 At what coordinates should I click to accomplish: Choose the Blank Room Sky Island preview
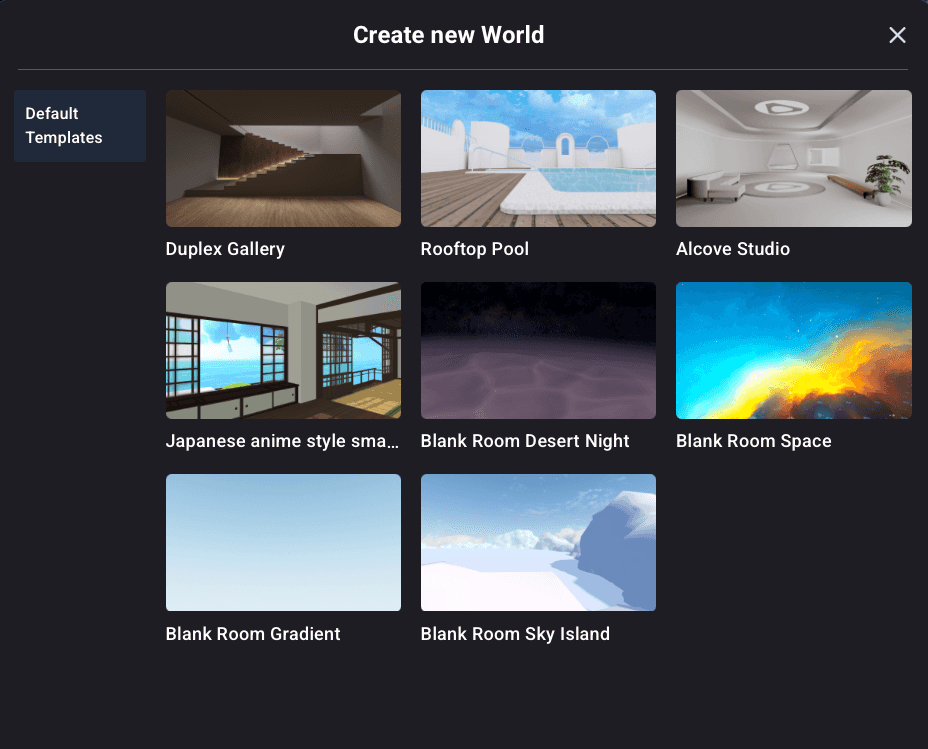(538, 542)
